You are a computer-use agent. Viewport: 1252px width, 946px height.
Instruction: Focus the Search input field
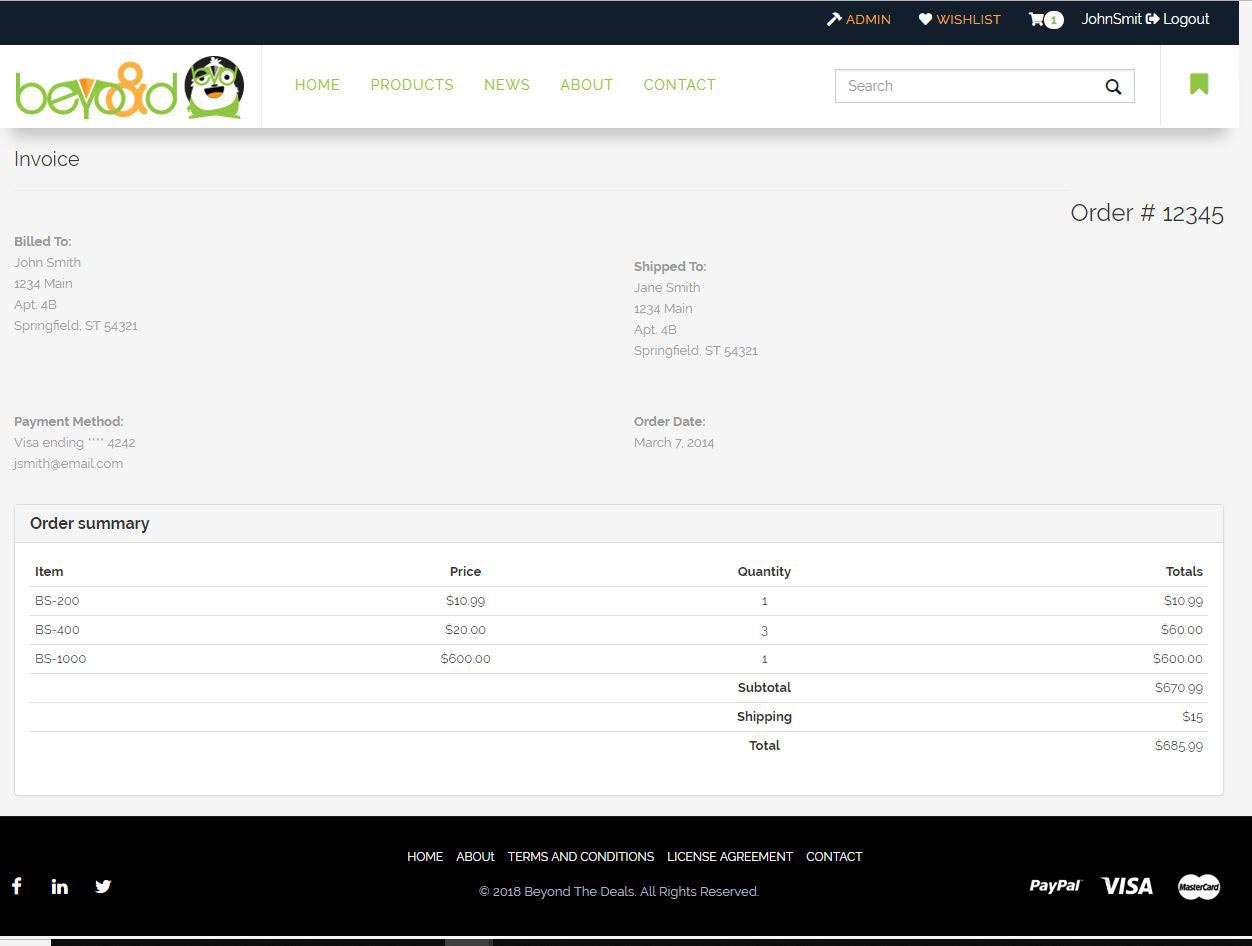pyautogui.click(x=965, y=86)
